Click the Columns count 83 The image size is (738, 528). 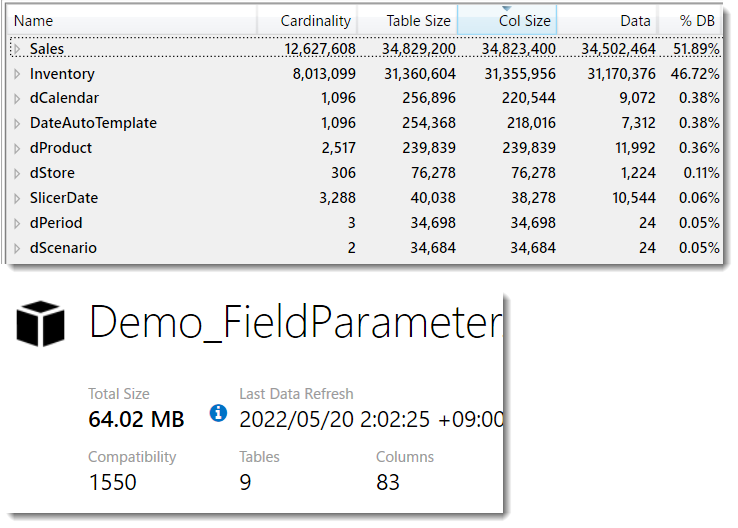click(388, 482)
